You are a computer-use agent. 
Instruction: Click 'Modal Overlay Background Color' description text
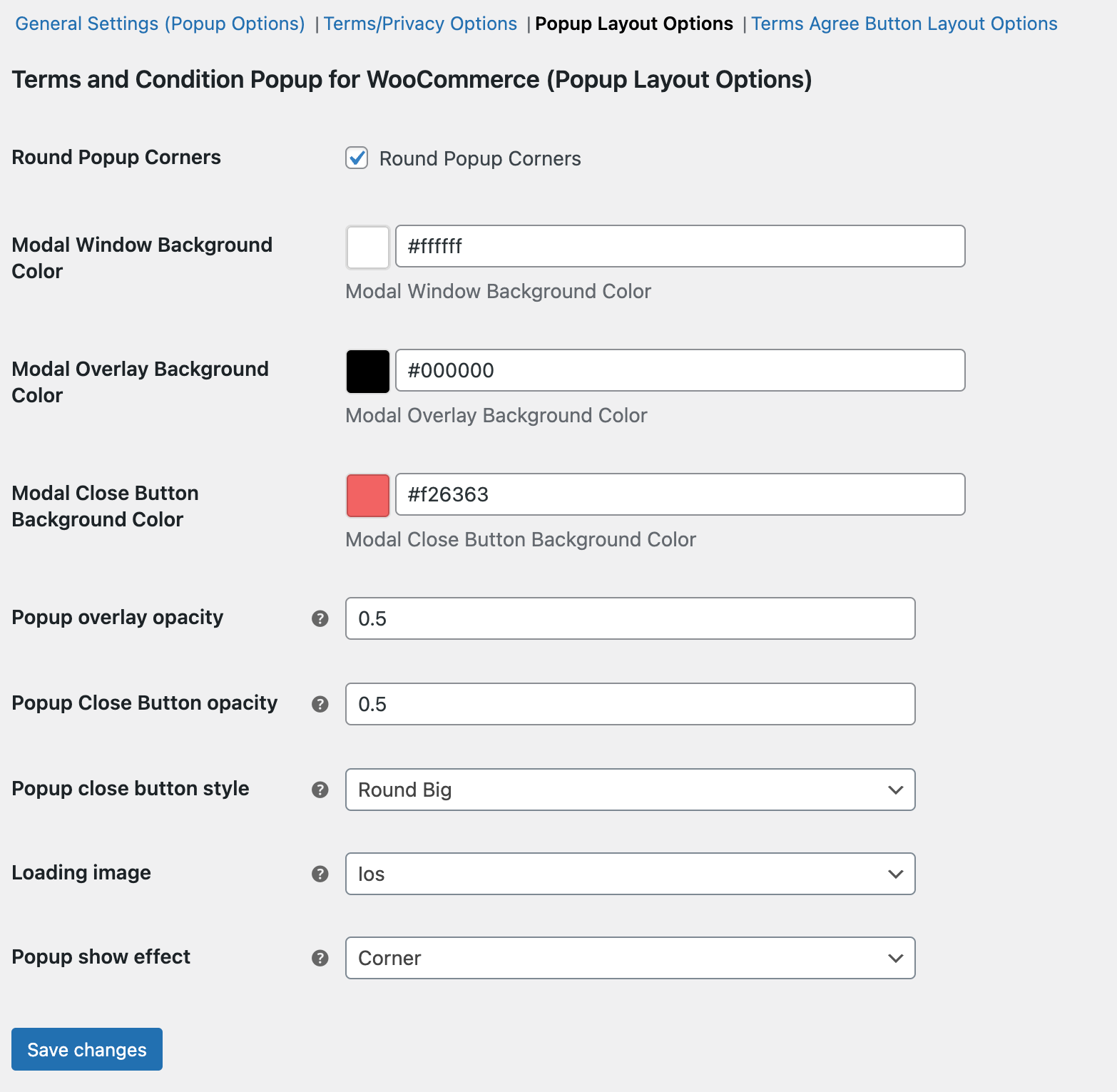click(496, 415)
